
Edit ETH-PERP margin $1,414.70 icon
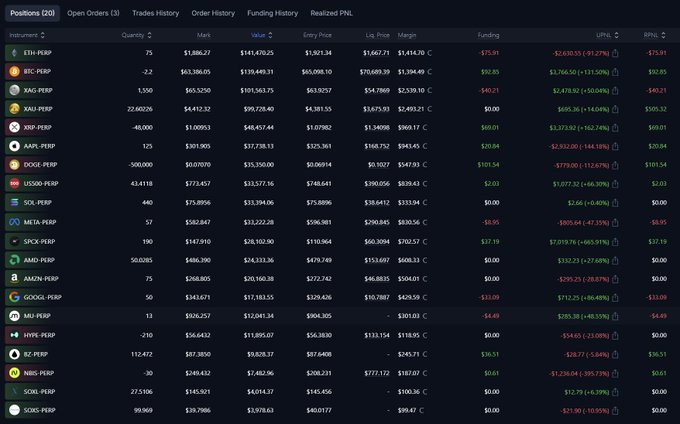[x=429, y=53]
